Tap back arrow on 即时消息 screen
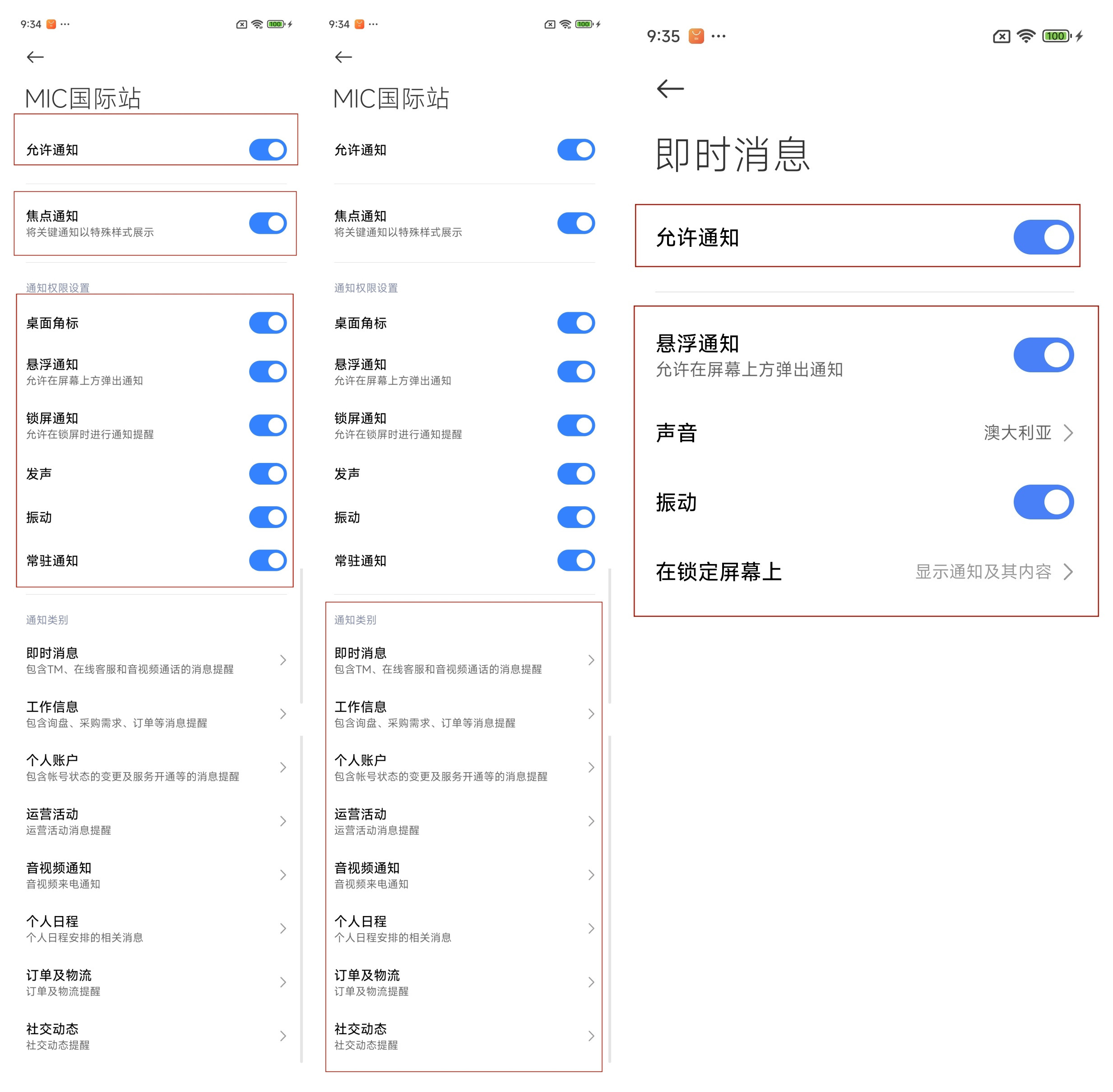 point(670,88)
